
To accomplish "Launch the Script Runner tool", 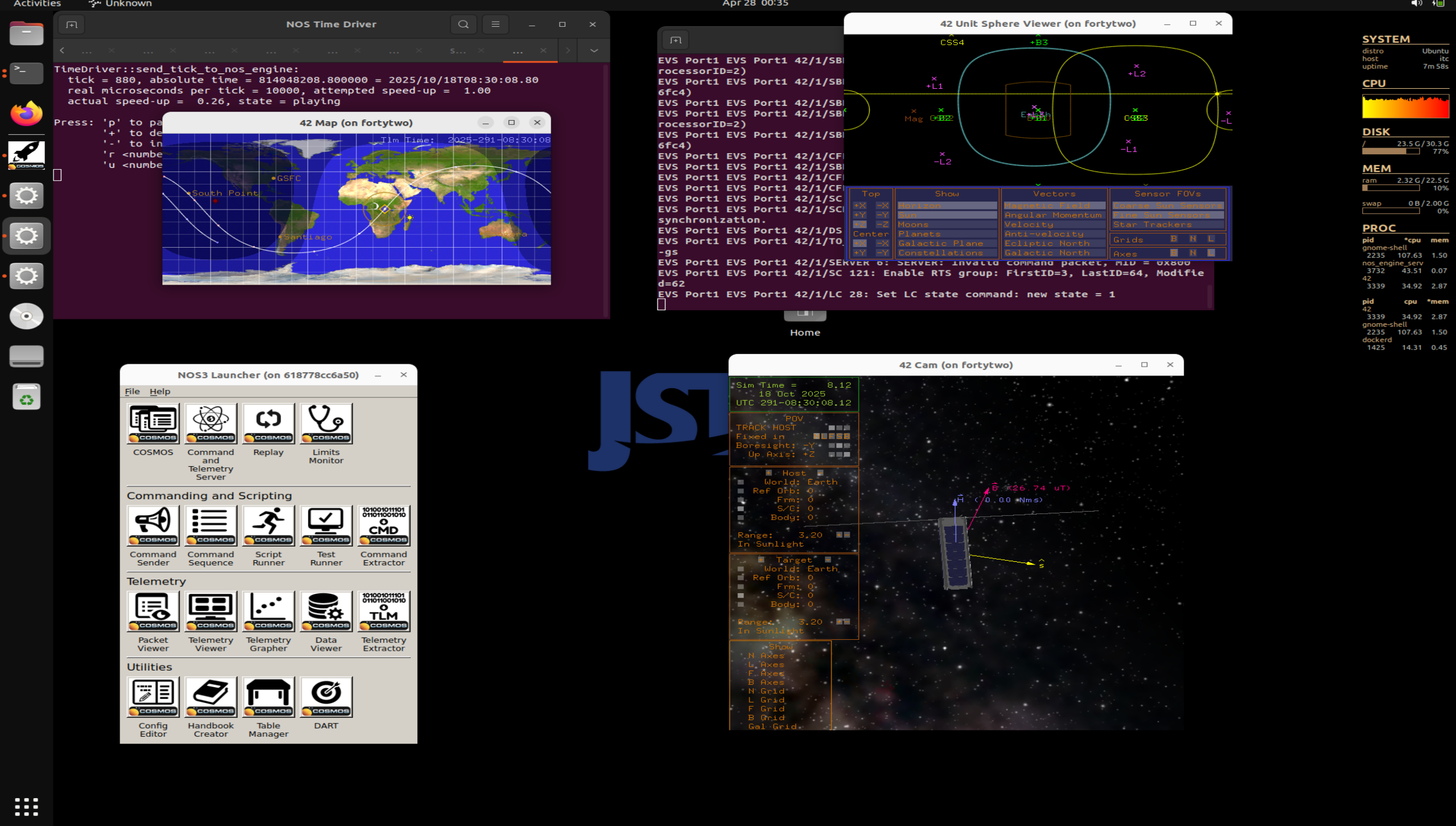I will click(268, 525).
